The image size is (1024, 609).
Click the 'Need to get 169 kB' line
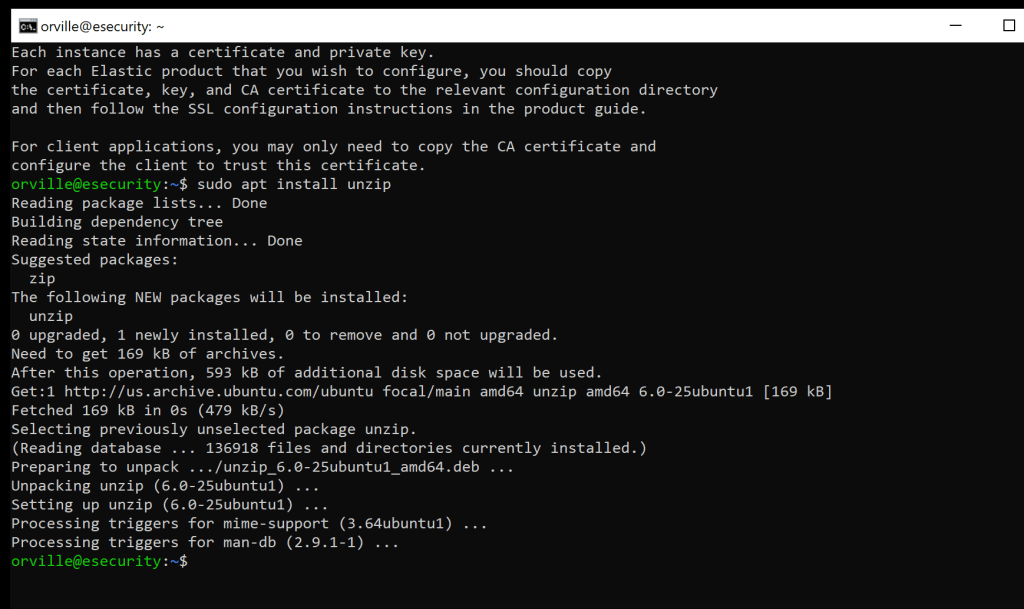click(148, 353)
